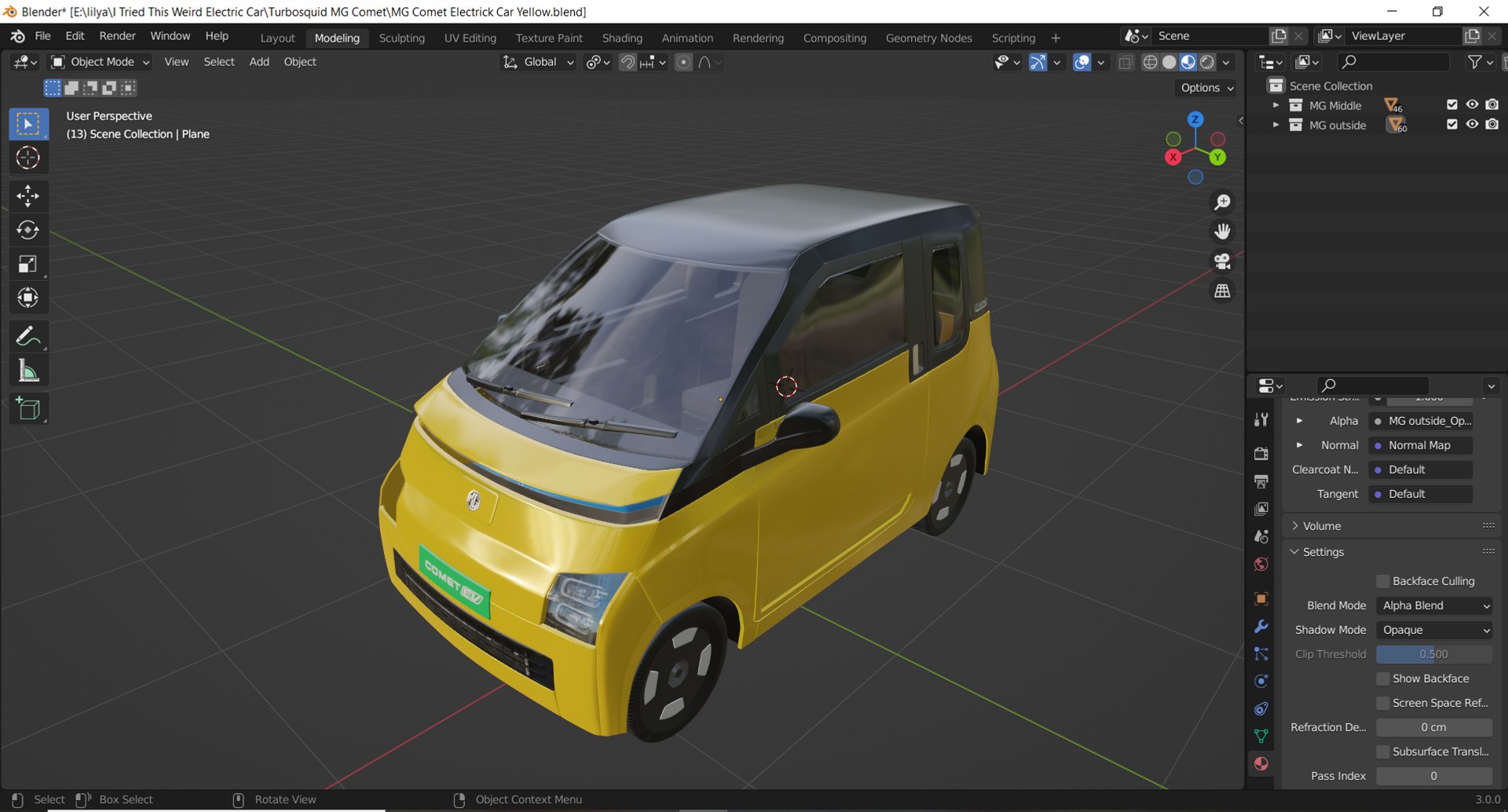Toggle show overlays button
This screenshot has height=812, width=1508.
[1082, 62]
